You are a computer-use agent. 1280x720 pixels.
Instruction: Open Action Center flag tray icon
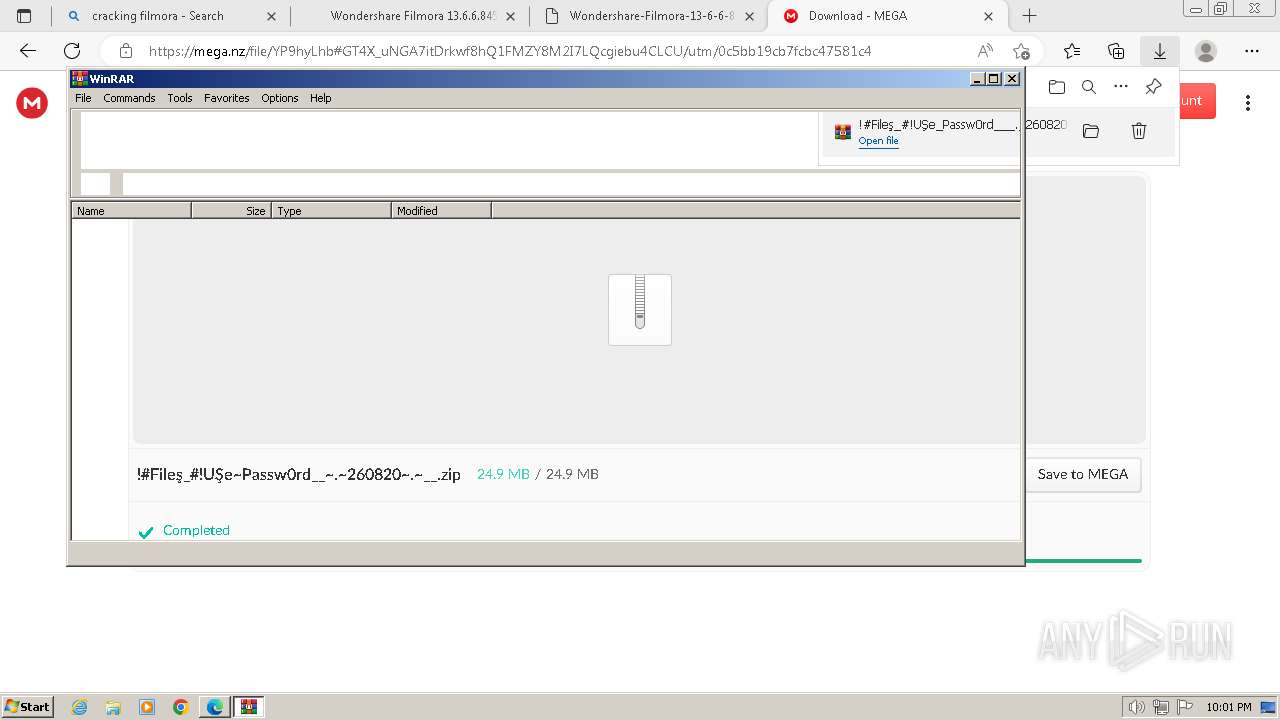tap(1183, 707)
